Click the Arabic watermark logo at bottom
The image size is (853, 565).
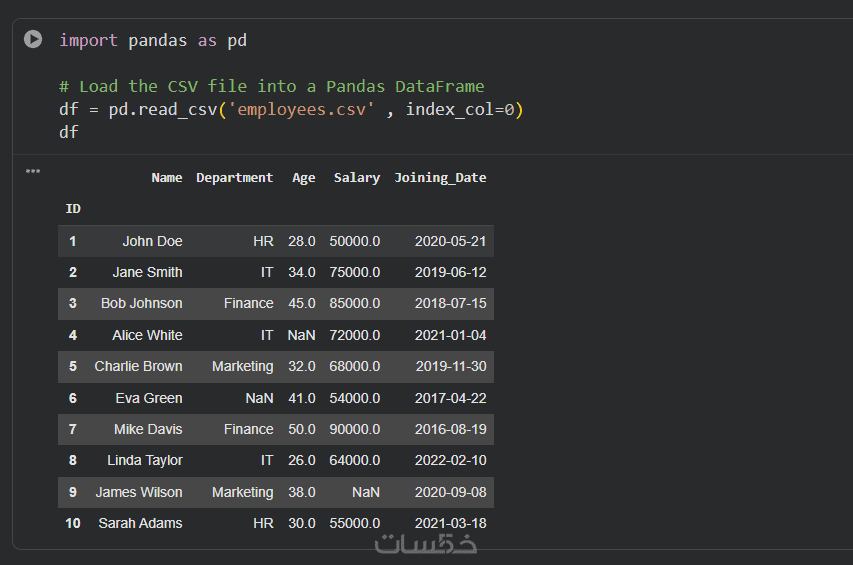pyautogui.click(x=426, y=544)
